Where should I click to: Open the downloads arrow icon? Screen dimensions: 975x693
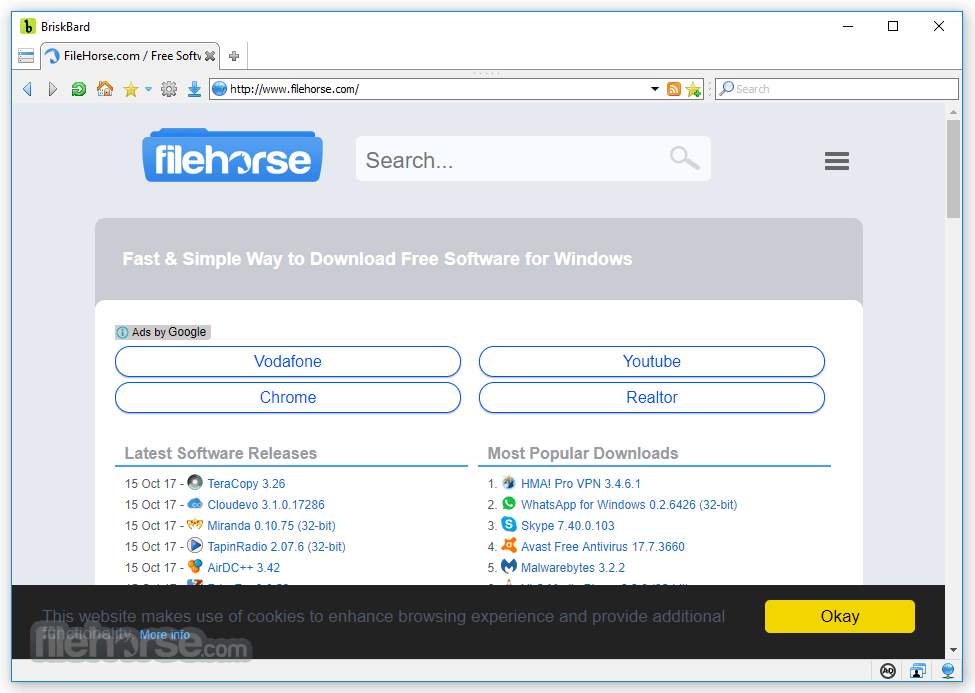coord(195,89)
